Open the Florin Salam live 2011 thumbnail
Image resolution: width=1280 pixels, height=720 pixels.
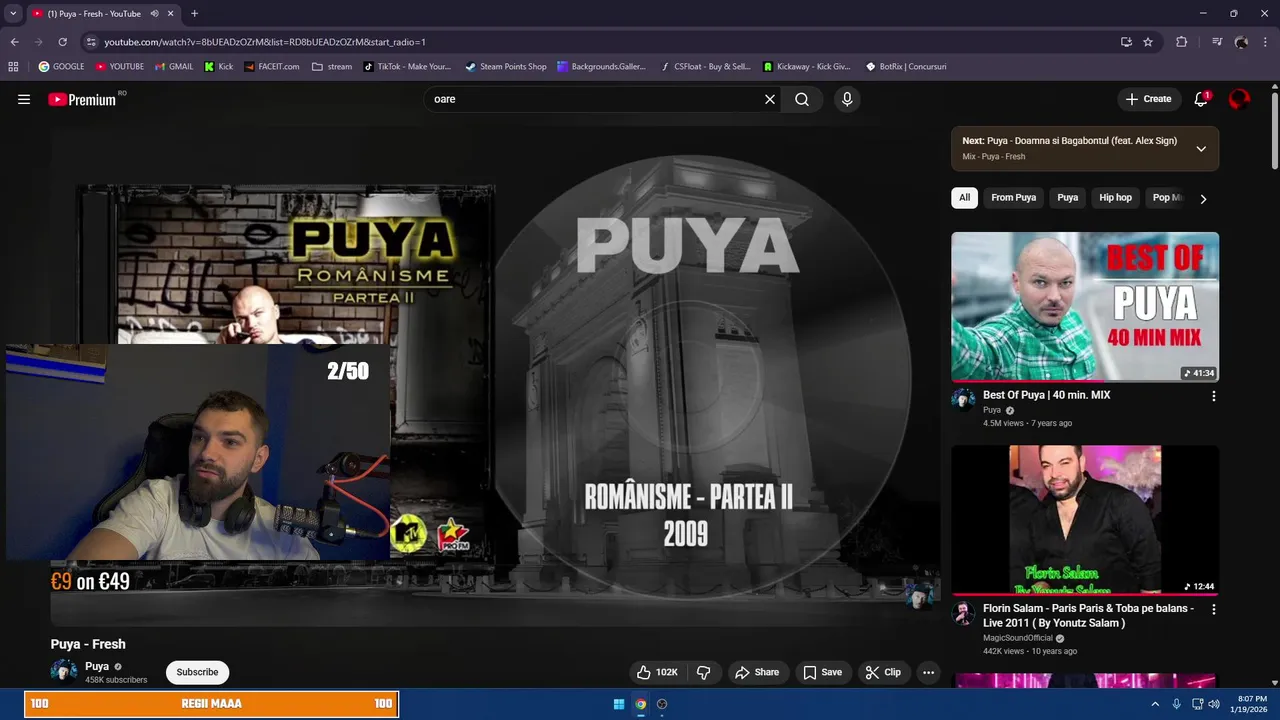(x=1085, y=520)
